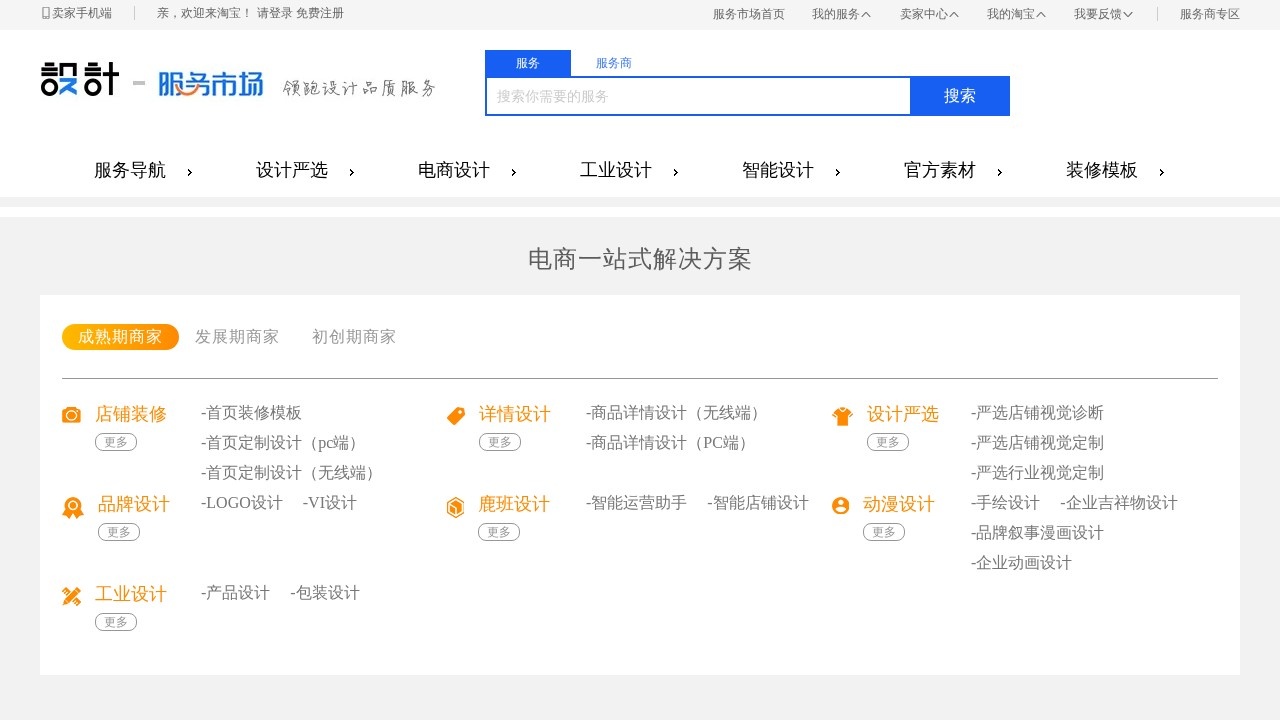This screenshot has height=720, width=1280.
Task: Open 服务商专区 link
Action: 1210,14
